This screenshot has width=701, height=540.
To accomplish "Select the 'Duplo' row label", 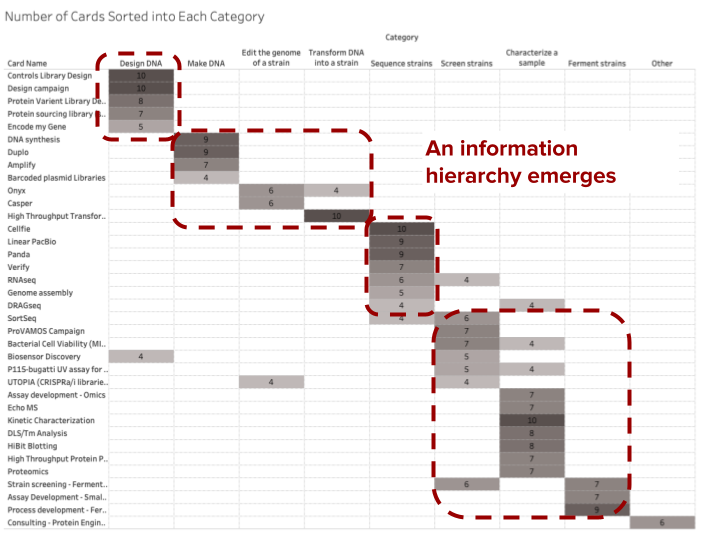I will coord(18,152).
